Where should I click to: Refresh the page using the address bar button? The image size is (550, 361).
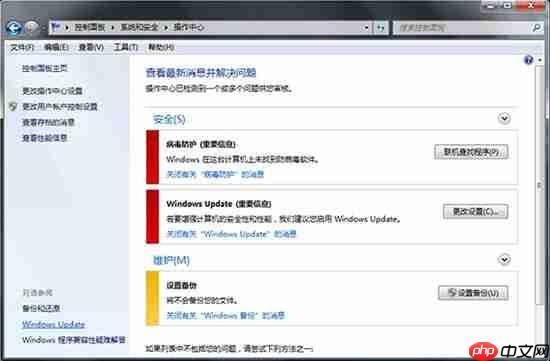pyautogui.click(x=381, y=27)
